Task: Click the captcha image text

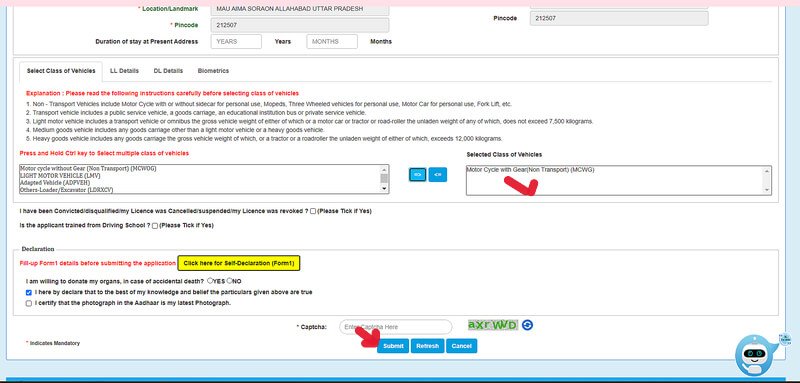Action: 493,325
